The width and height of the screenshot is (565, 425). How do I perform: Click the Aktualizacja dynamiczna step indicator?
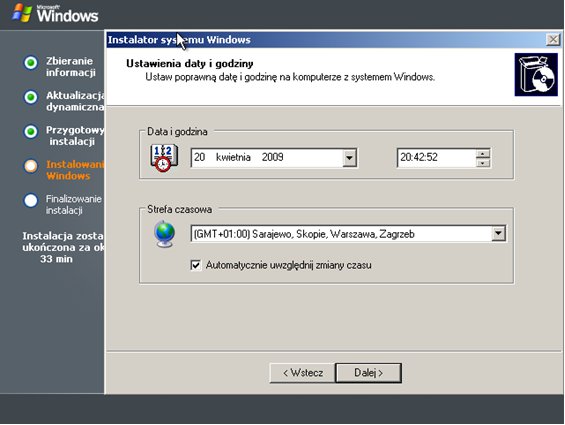coord(31,97)
